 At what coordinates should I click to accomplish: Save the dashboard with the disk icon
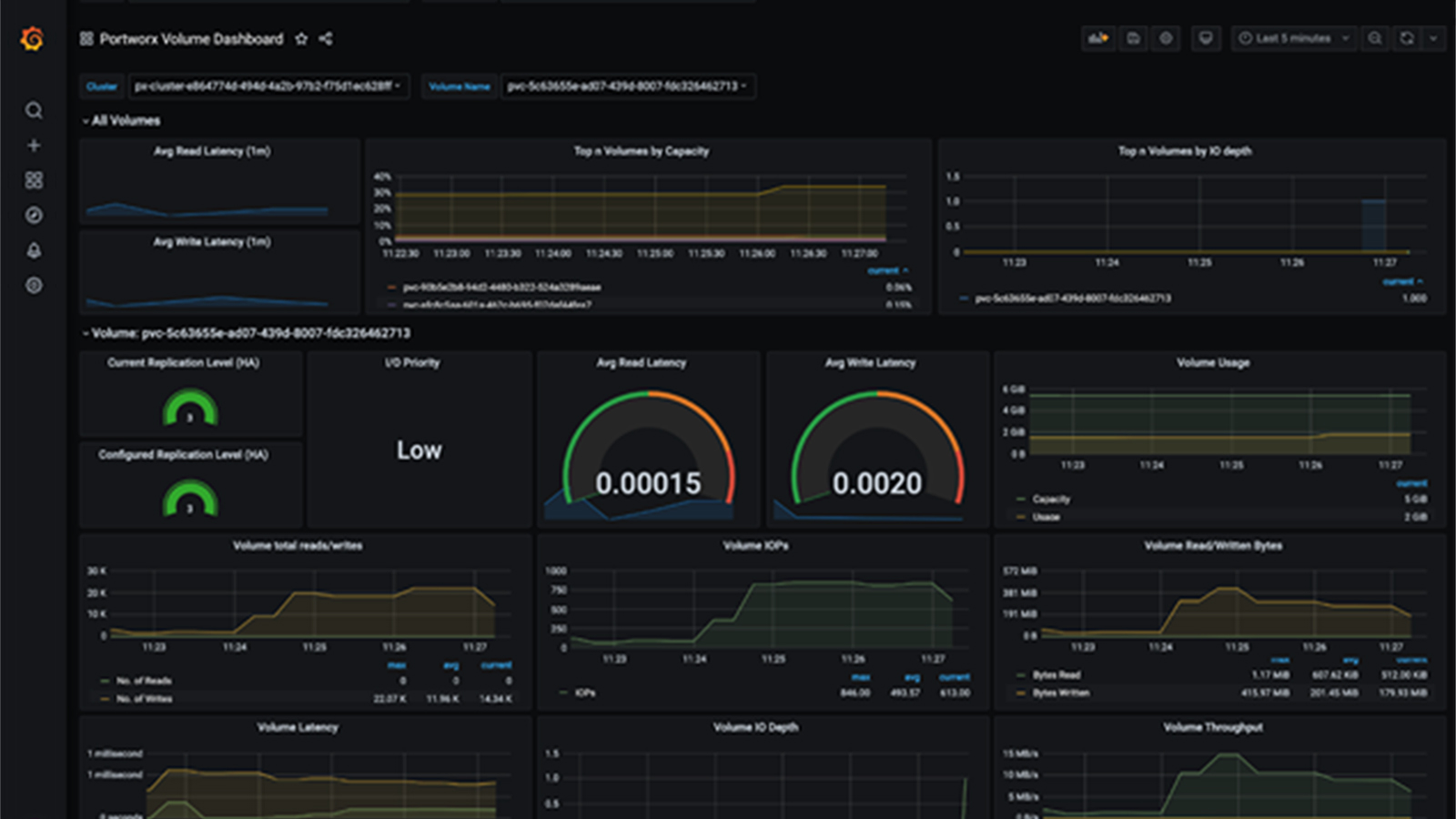coord(1133,38)
